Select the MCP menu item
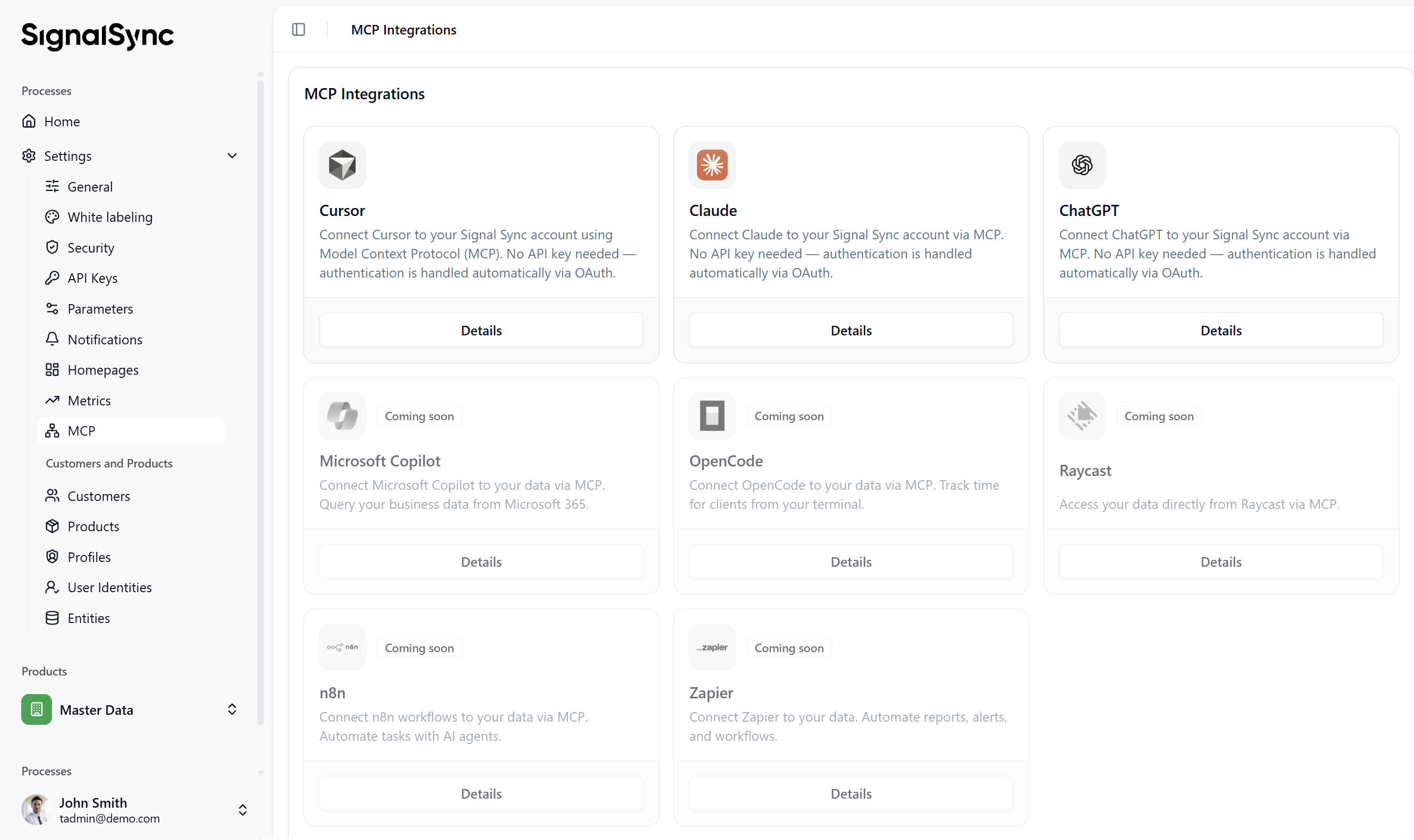Screen dimensions: 1414x840 (131, 431)
